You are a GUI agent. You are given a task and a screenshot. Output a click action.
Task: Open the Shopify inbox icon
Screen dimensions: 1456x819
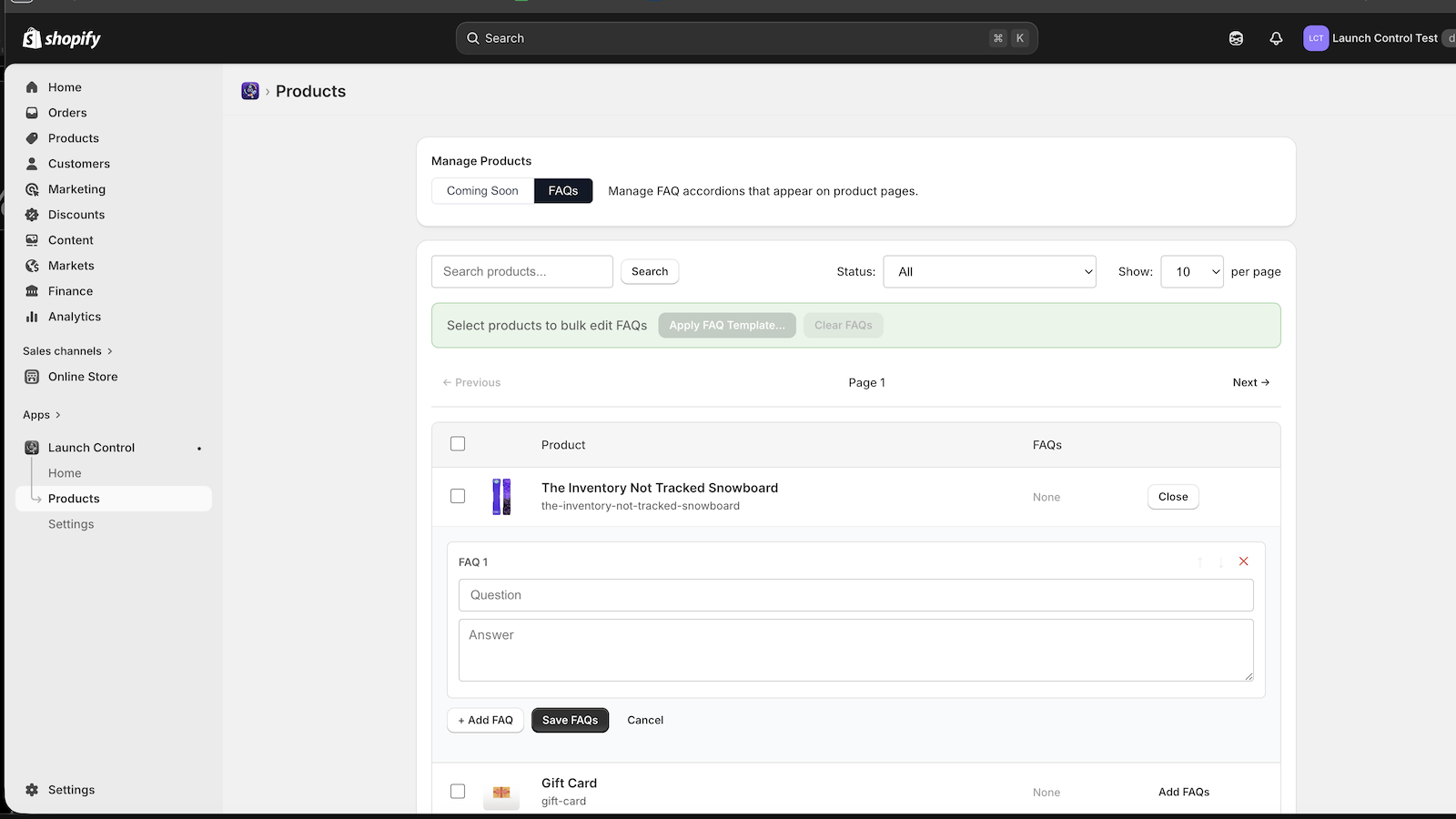pos(1236,37)
